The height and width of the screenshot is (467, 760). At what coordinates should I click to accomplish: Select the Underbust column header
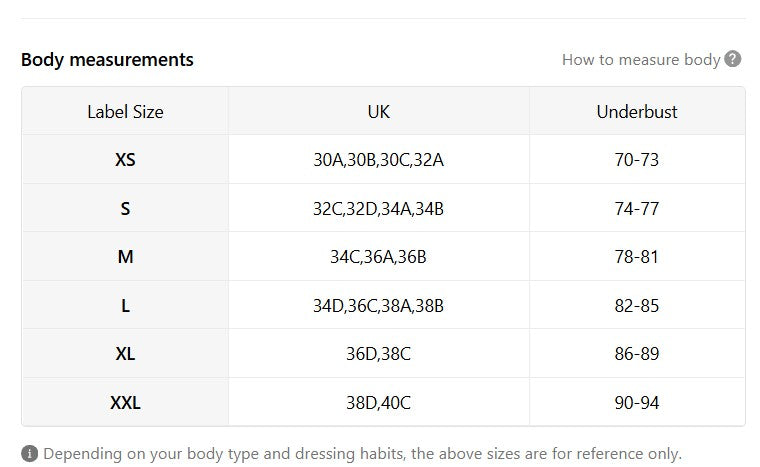pyautogui.click(x=637, y=112)
